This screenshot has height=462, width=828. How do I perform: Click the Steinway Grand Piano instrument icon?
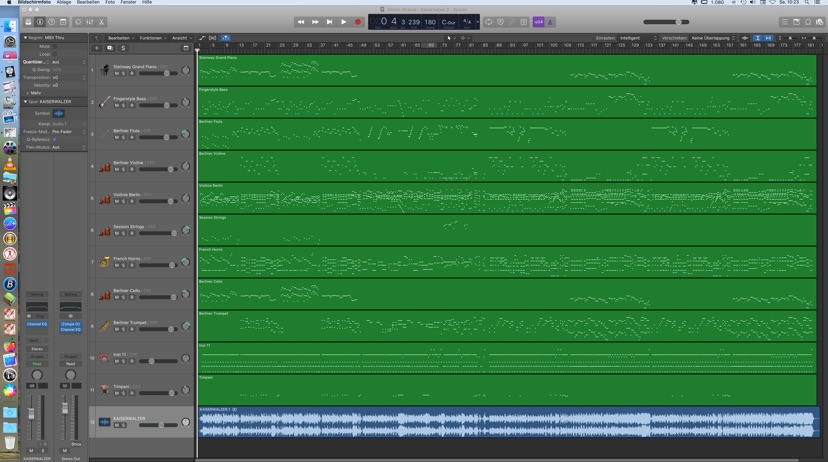[x=105, y=70]
